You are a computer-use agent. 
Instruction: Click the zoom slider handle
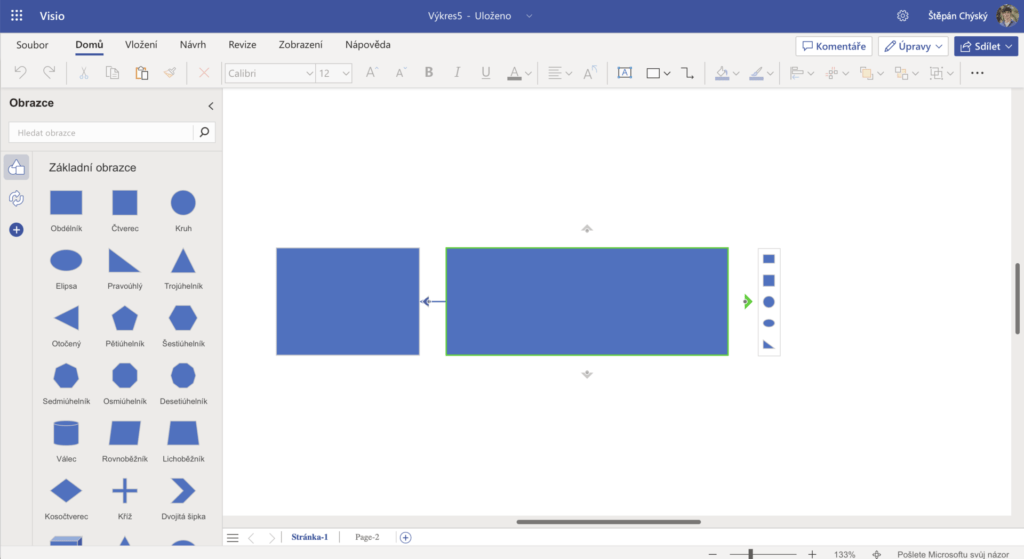pyautogui.click(x=750, y=553)
